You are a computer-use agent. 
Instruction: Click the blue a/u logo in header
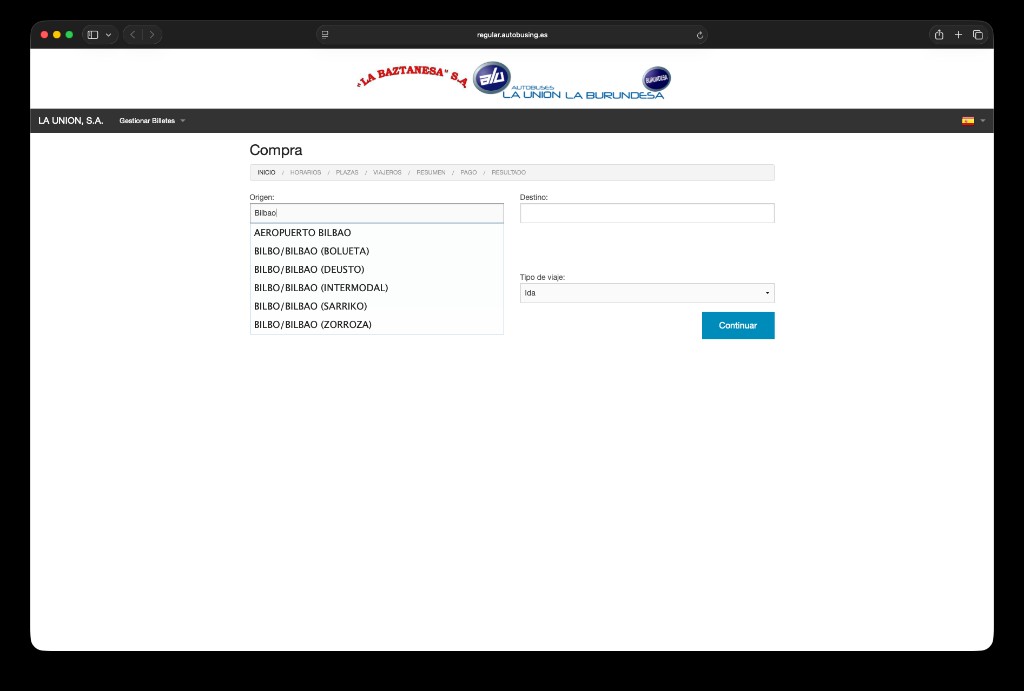click(492, 78)
